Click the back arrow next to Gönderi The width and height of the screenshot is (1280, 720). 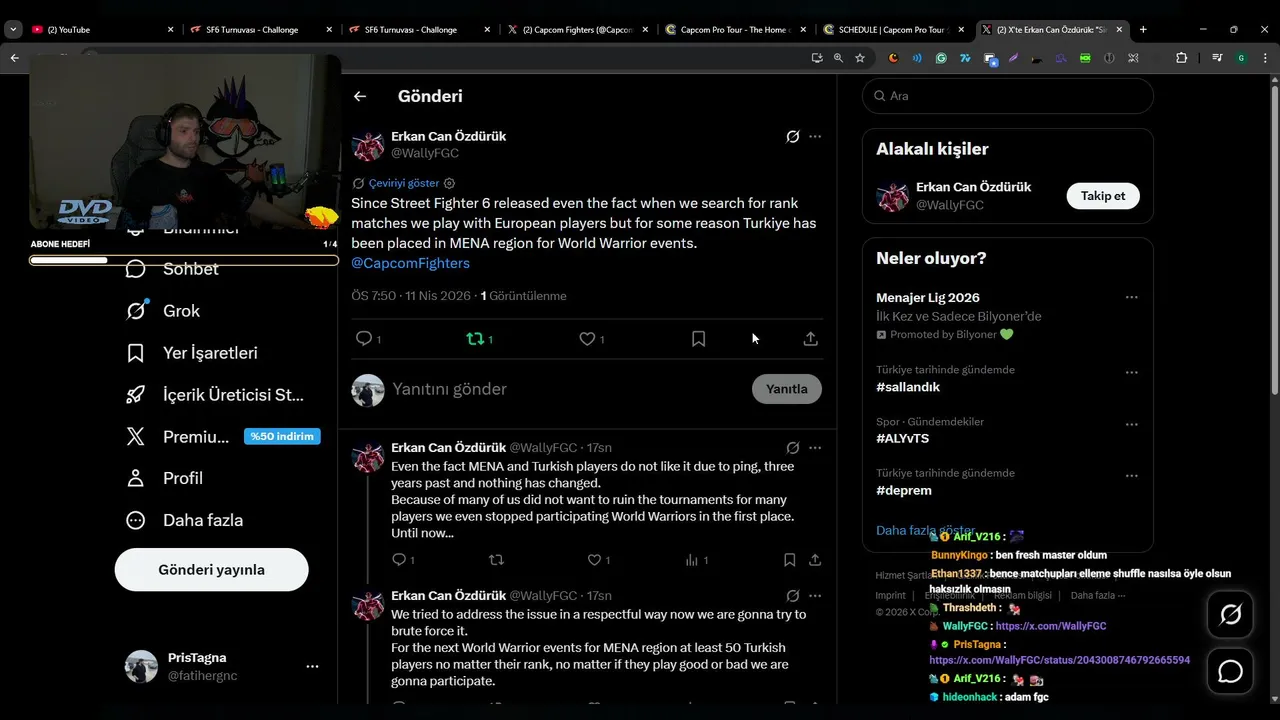tap(360, 96)
